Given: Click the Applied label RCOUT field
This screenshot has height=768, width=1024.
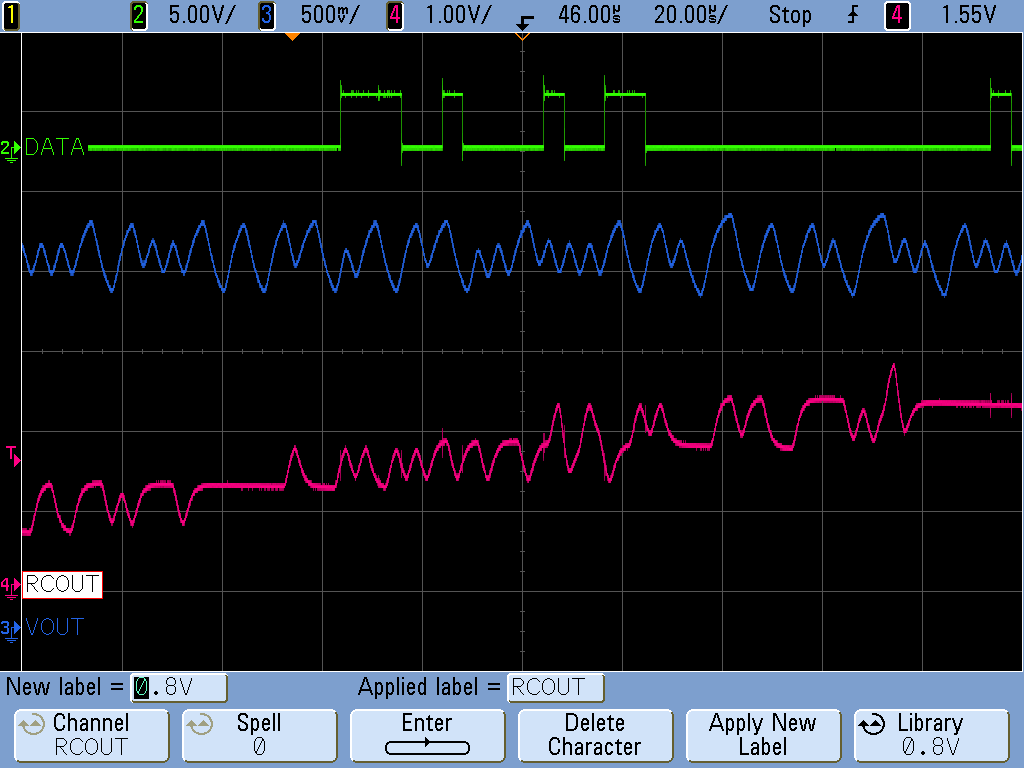Looking at the screenshot, I should coord(556,688).
